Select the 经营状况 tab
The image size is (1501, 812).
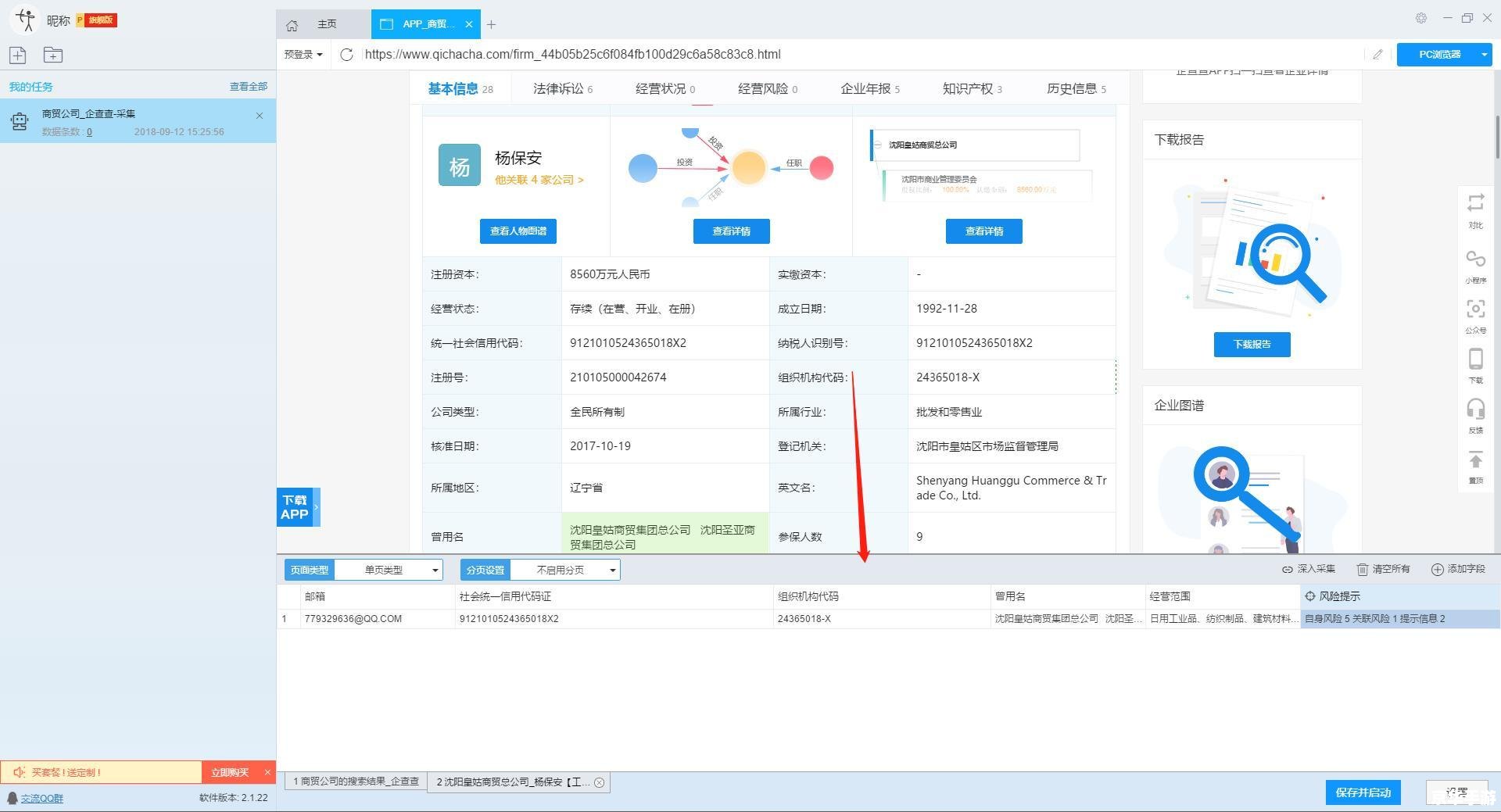point(665,89)
